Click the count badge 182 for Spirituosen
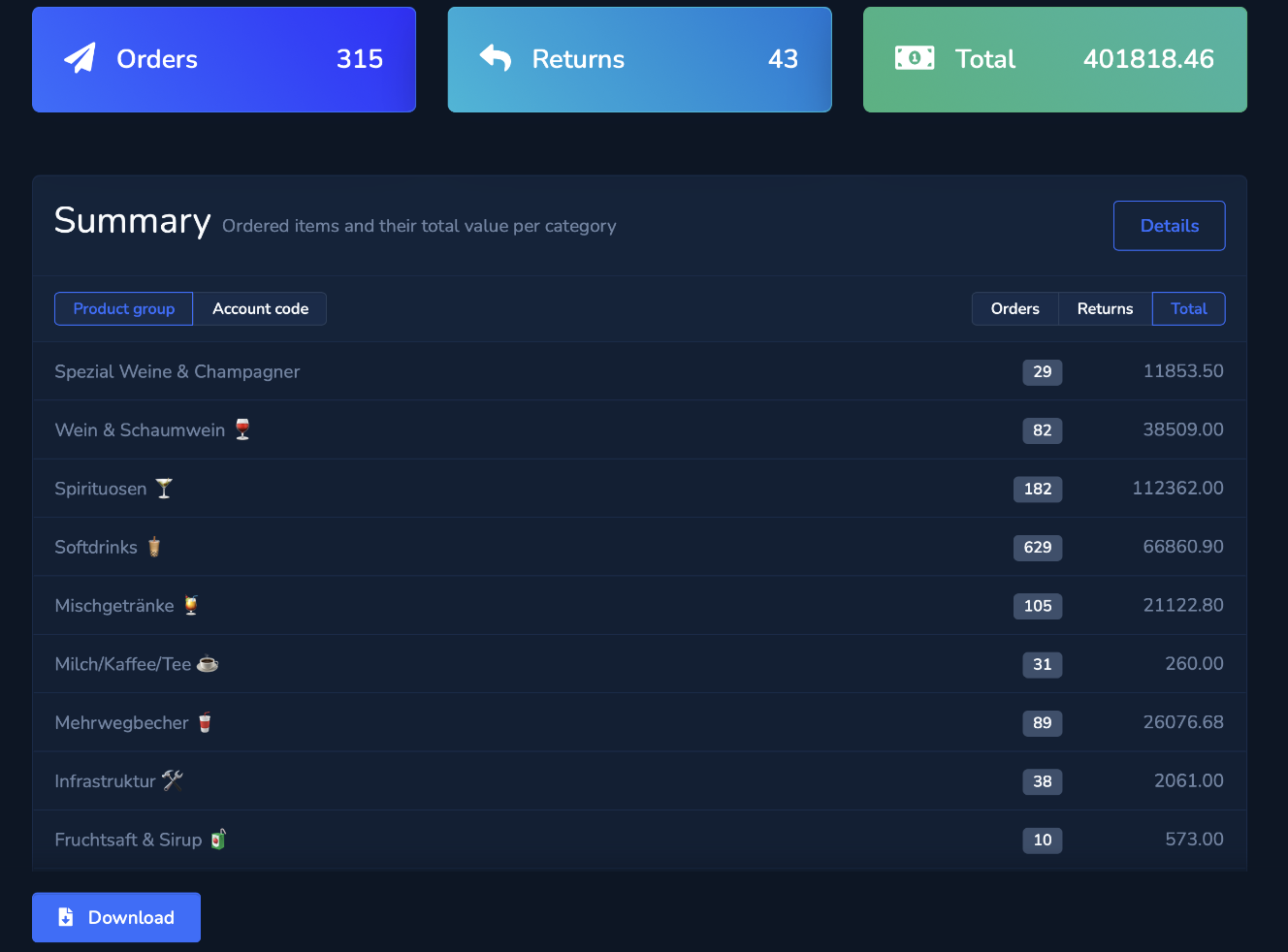 1038,489
